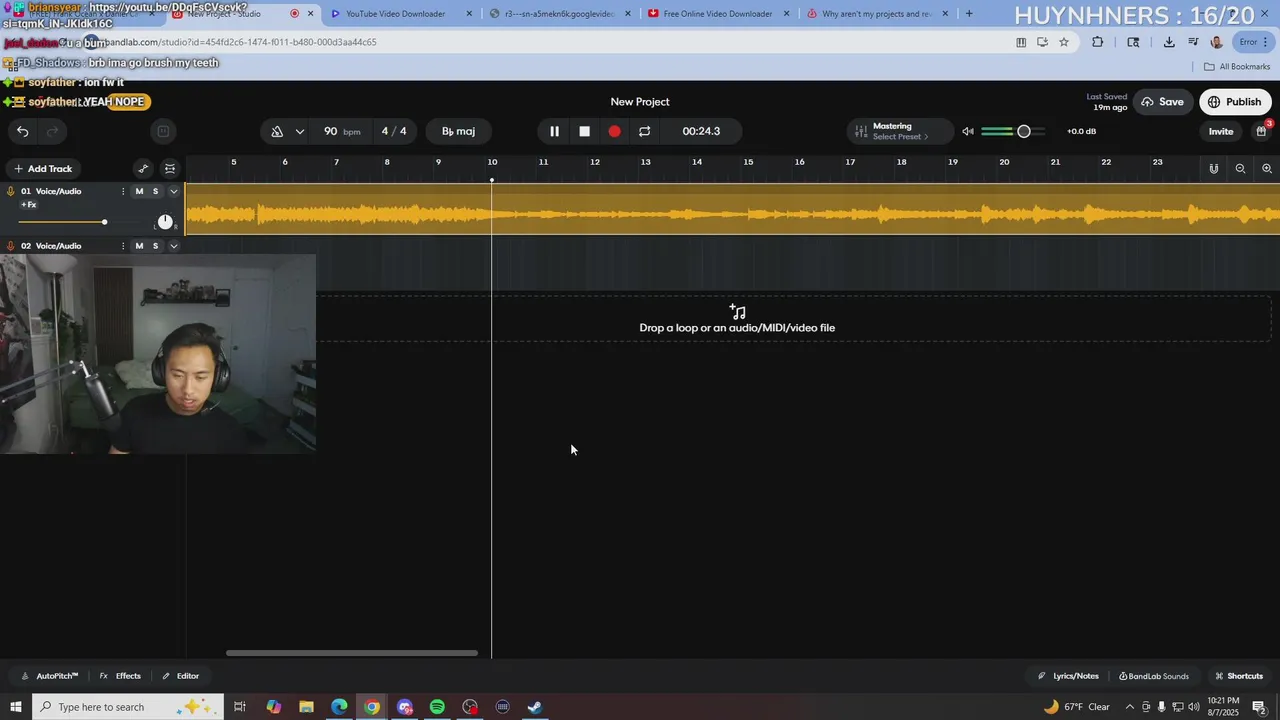
Task: Open BandLab Sounds panel
Action: 1154,676
